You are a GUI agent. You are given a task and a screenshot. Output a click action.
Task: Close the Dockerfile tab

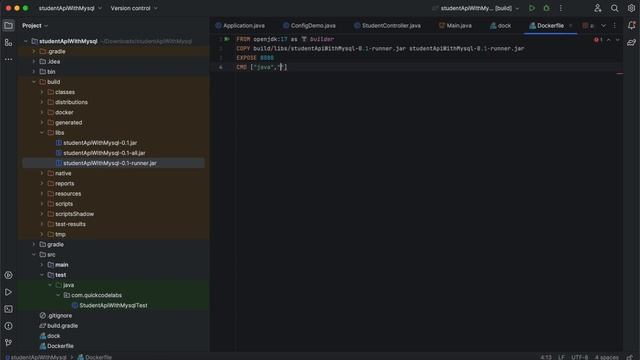point(571,25)
